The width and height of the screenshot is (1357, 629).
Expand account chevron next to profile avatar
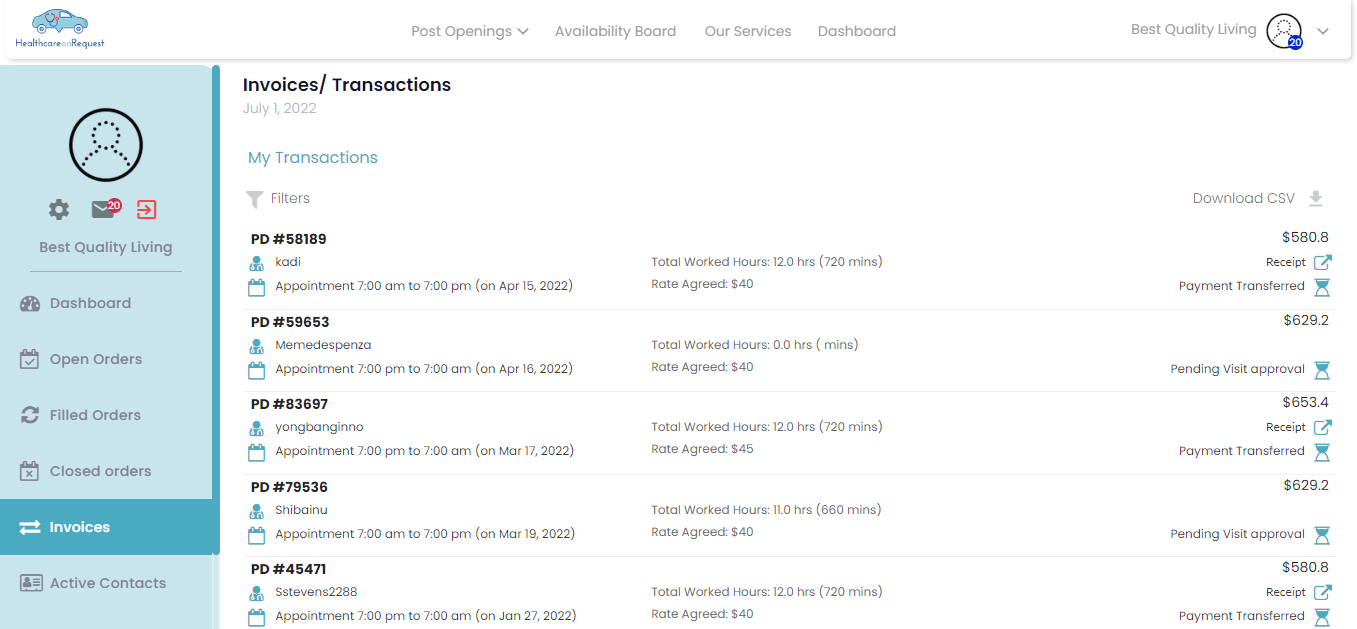pyautogui.click(x=1323, y=31)
